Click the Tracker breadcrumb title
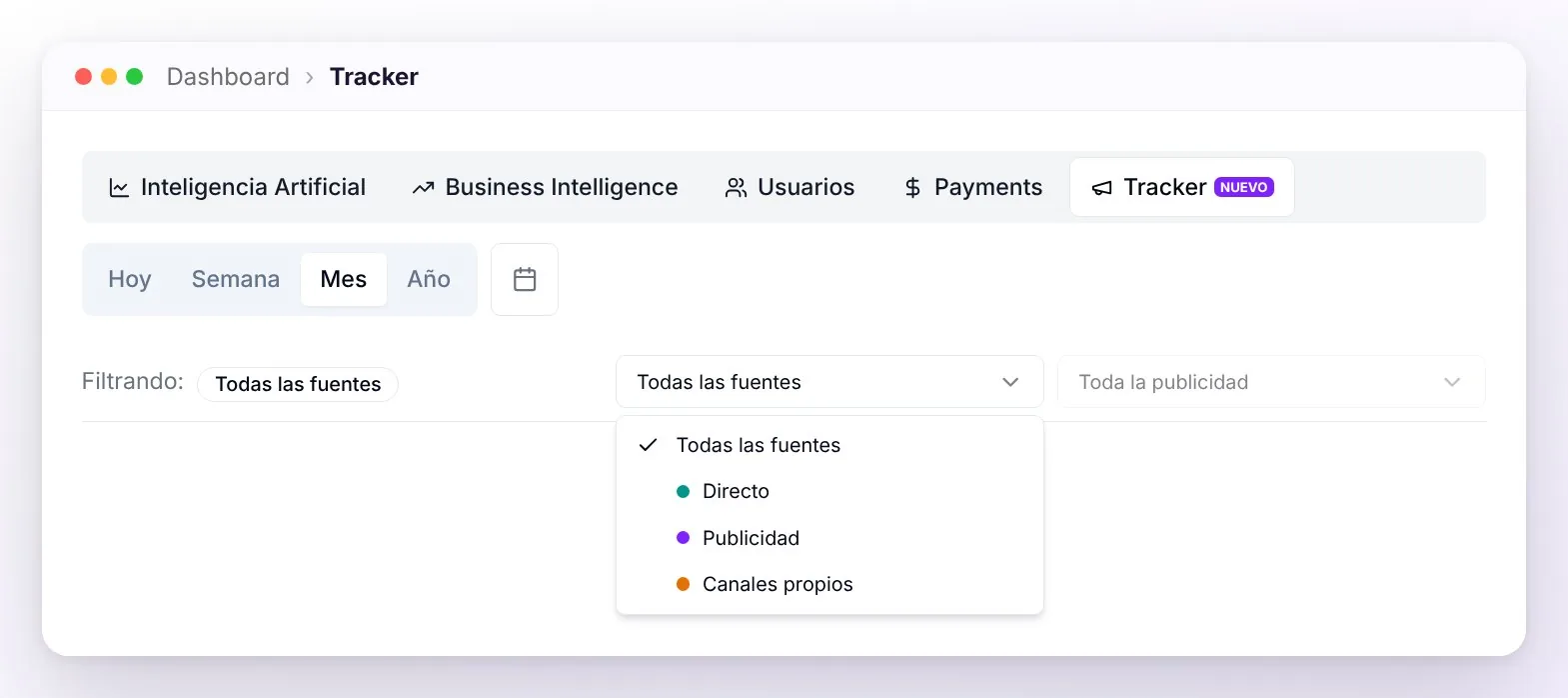1568x698 pixels. [x=374, y=77]
